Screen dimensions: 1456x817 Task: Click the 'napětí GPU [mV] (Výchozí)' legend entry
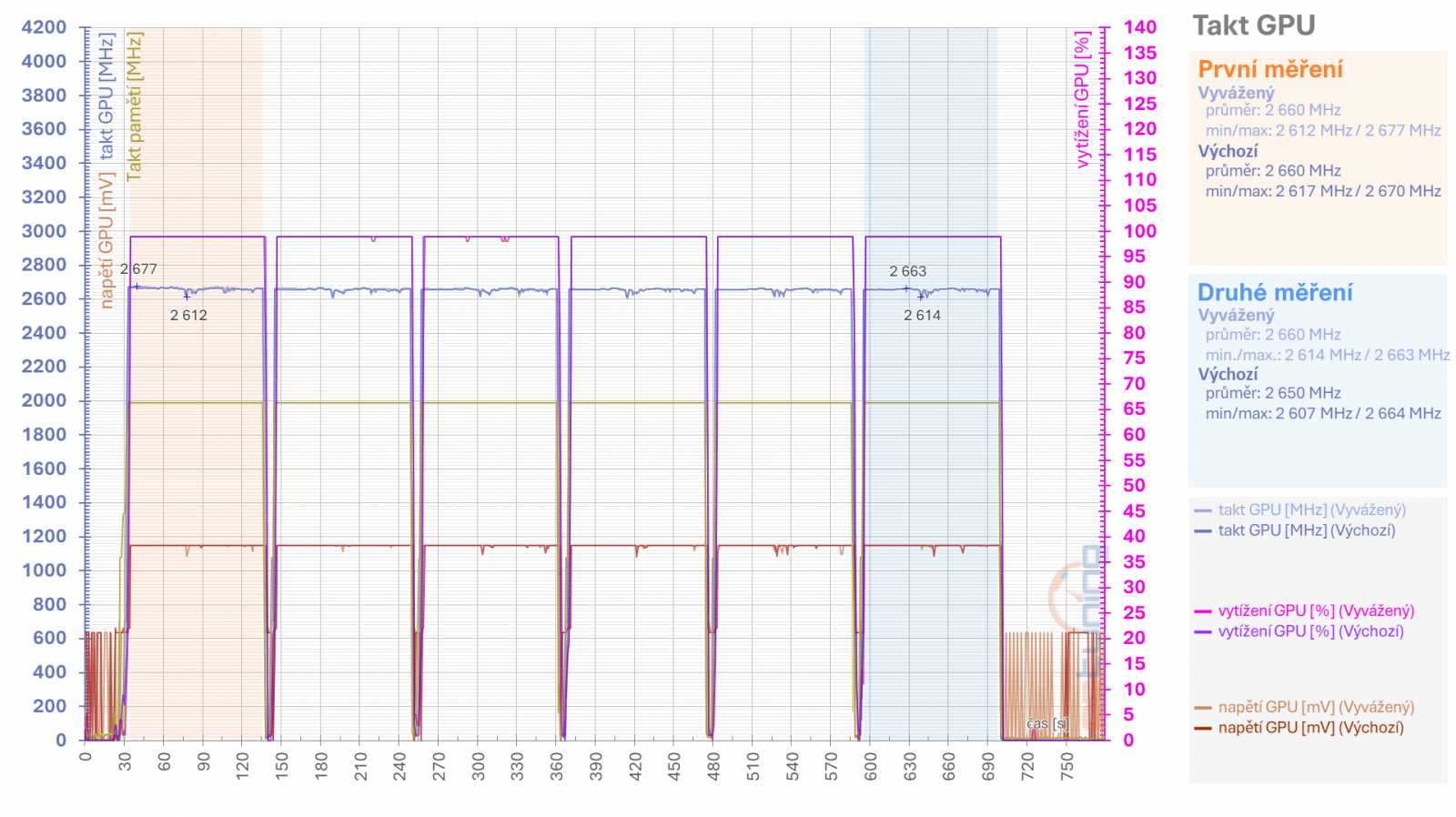coord(1310,727)
